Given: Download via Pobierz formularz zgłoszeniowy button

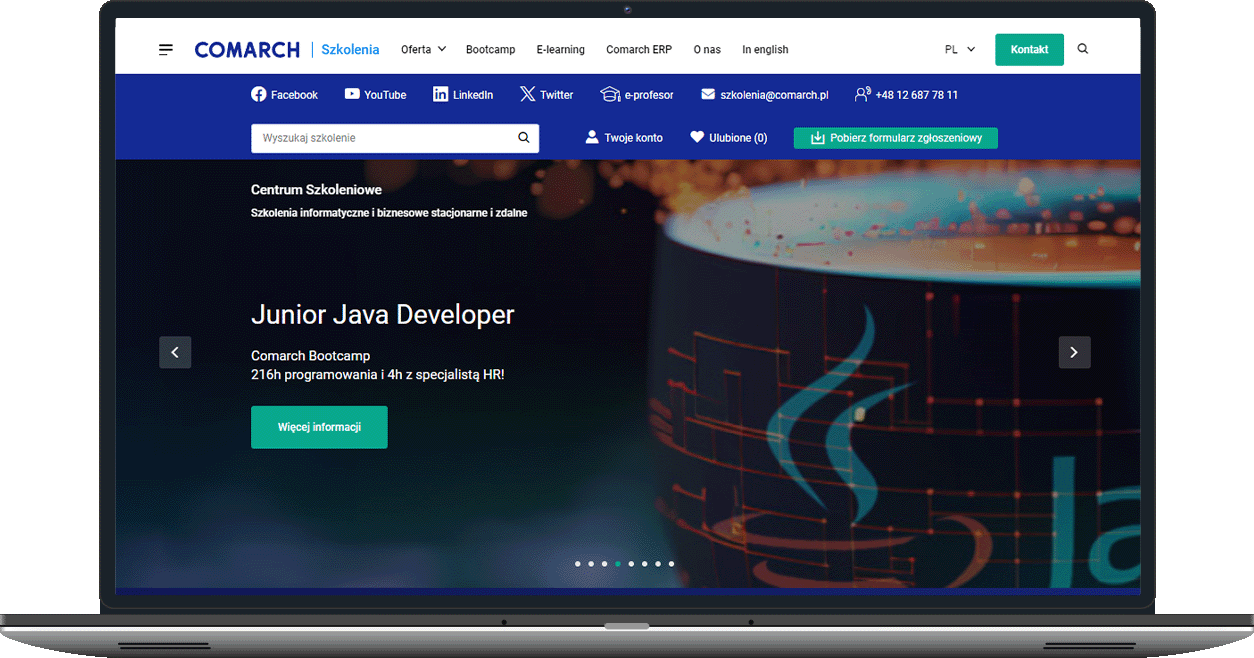Looking at the screenshot, I should pos(896,138).
